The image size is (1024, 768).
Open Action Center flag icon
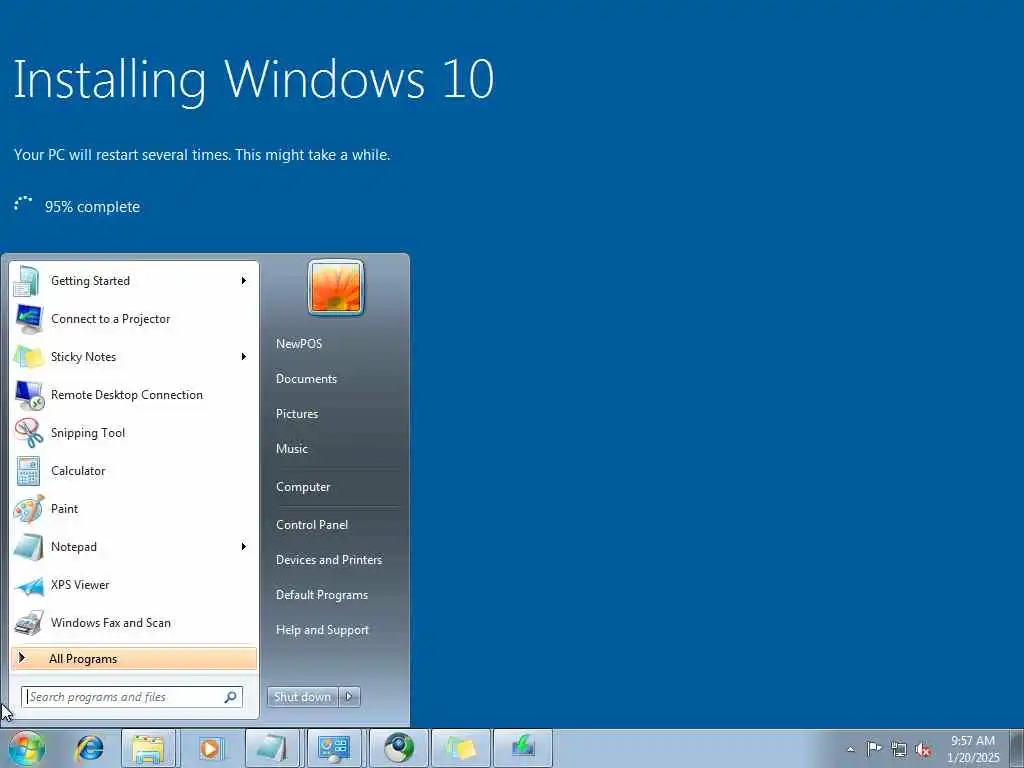click(x=874, y=748)
